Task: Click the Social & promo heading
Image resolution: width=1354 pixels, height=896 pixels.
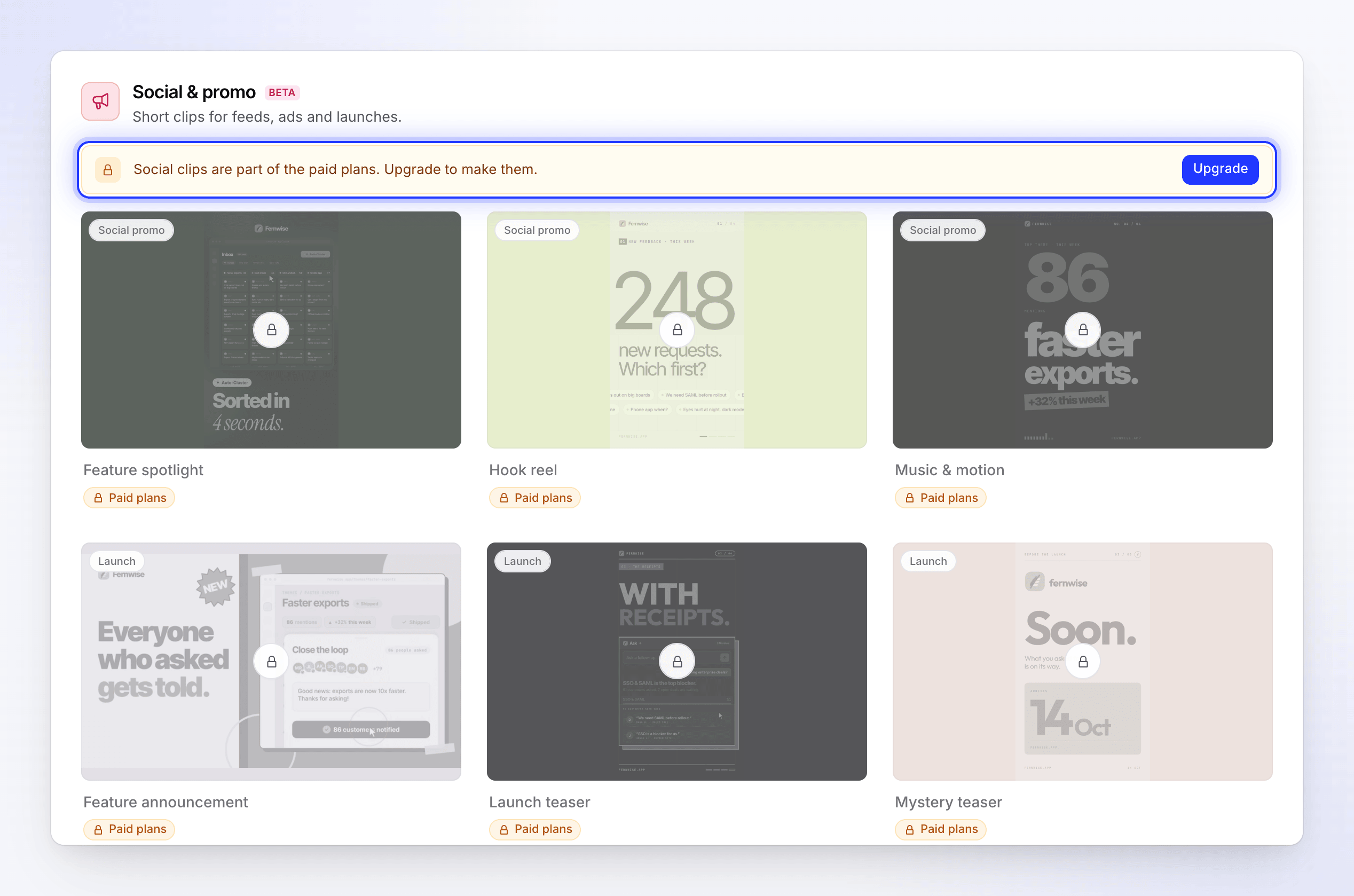Action: pyautogui.click(x=194, y=92)
